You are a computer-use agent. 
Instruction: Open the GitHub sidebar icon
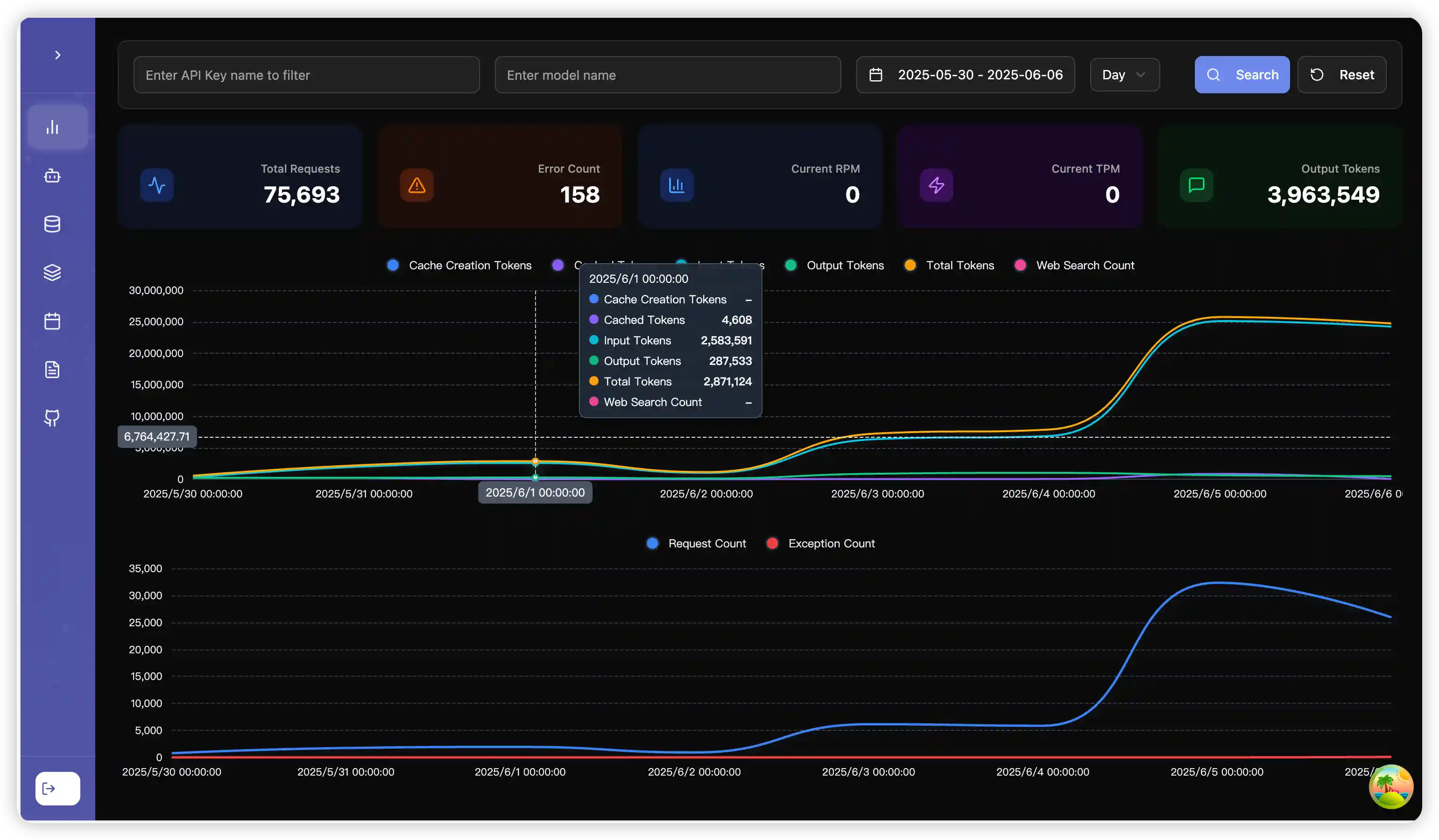click(x=53, y=418)
